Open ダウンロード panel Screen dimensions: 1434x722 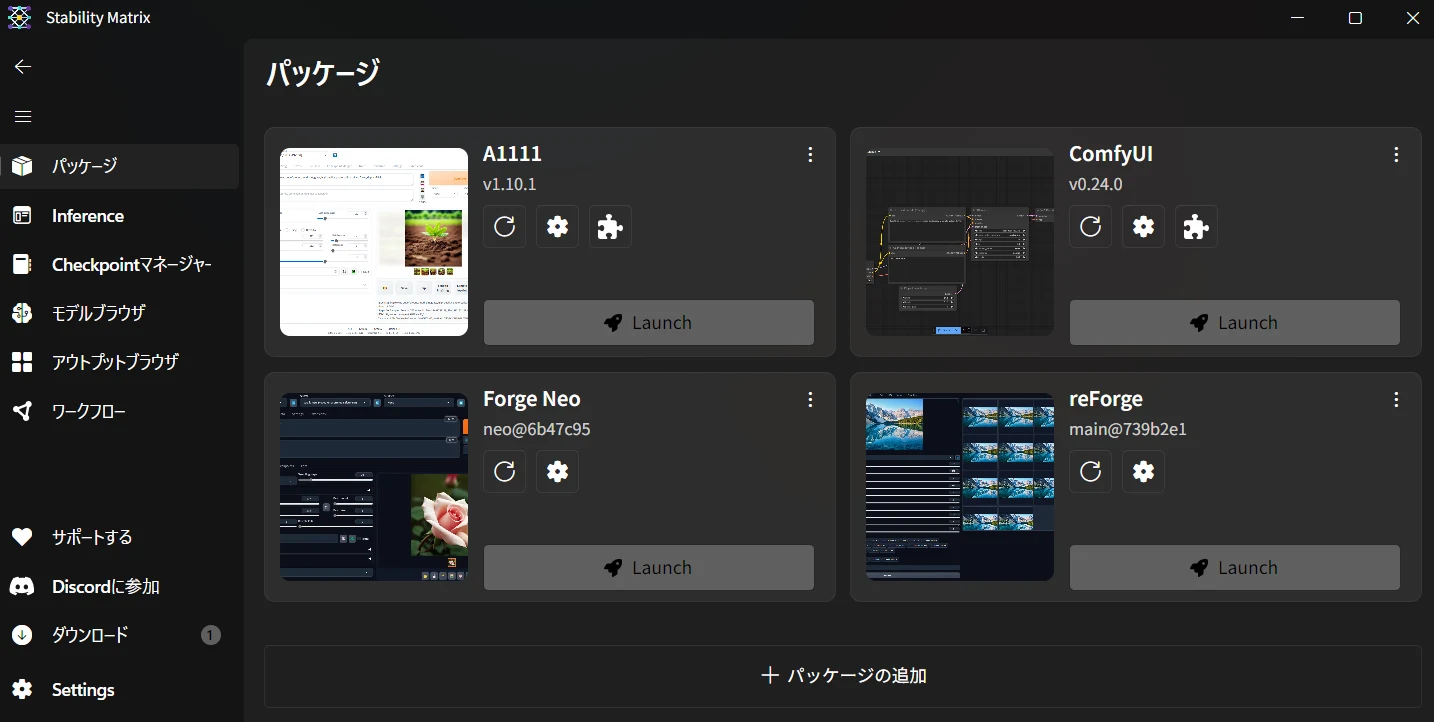click(120, 635)
